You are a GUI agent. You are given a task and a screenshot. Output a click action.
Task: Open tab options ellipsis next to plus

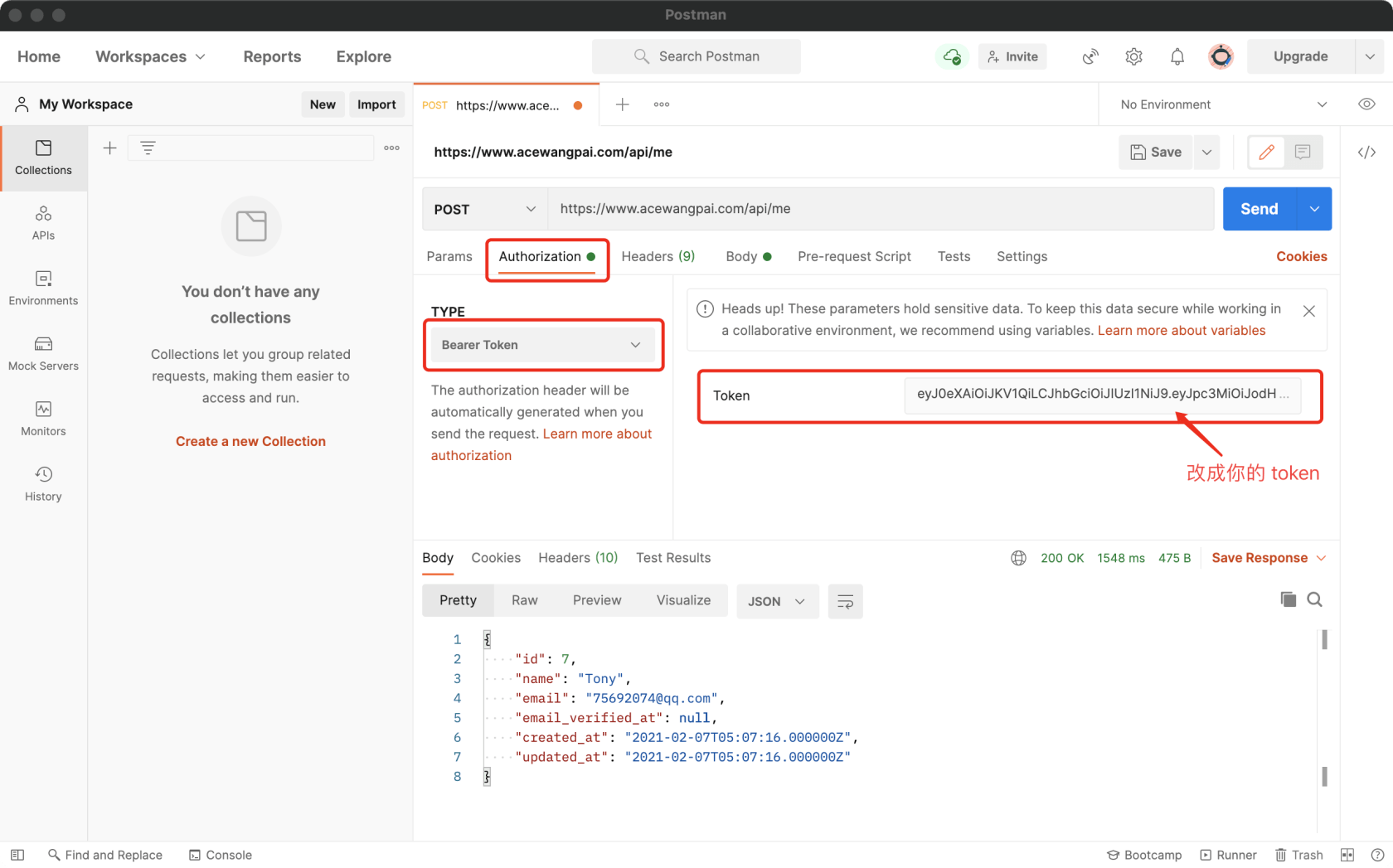tap(662, 104)
